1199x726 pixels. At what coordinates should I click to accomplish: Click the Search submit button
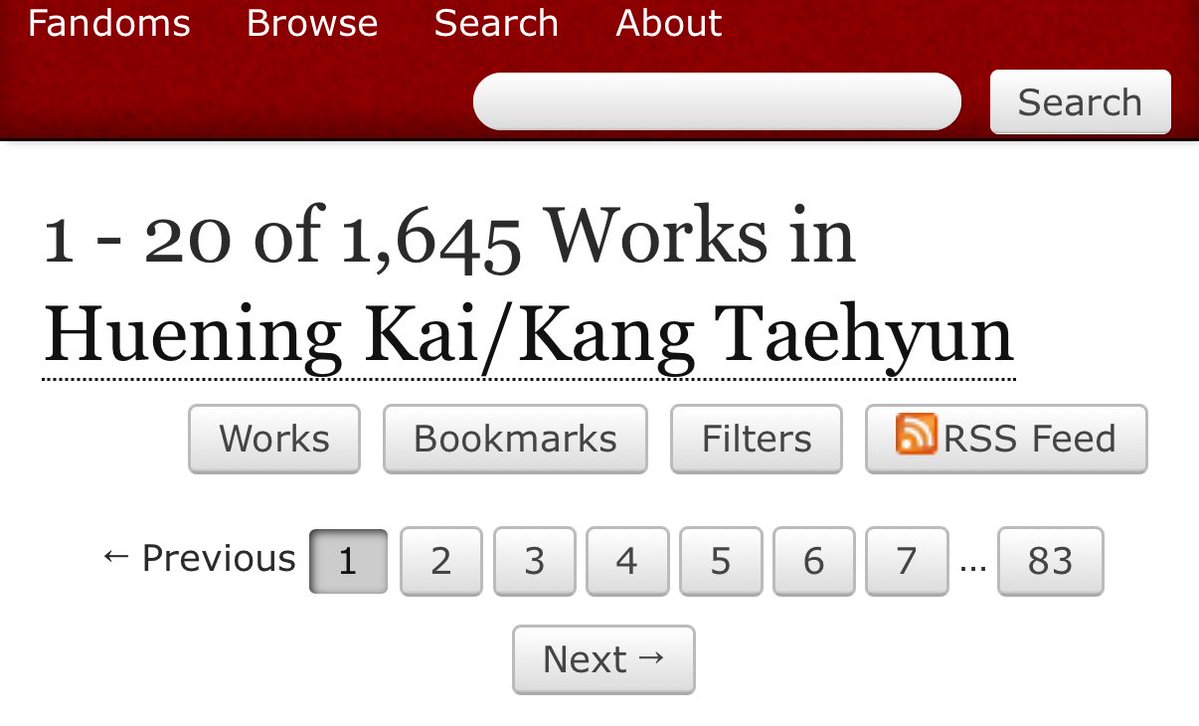click(1080, 102)
